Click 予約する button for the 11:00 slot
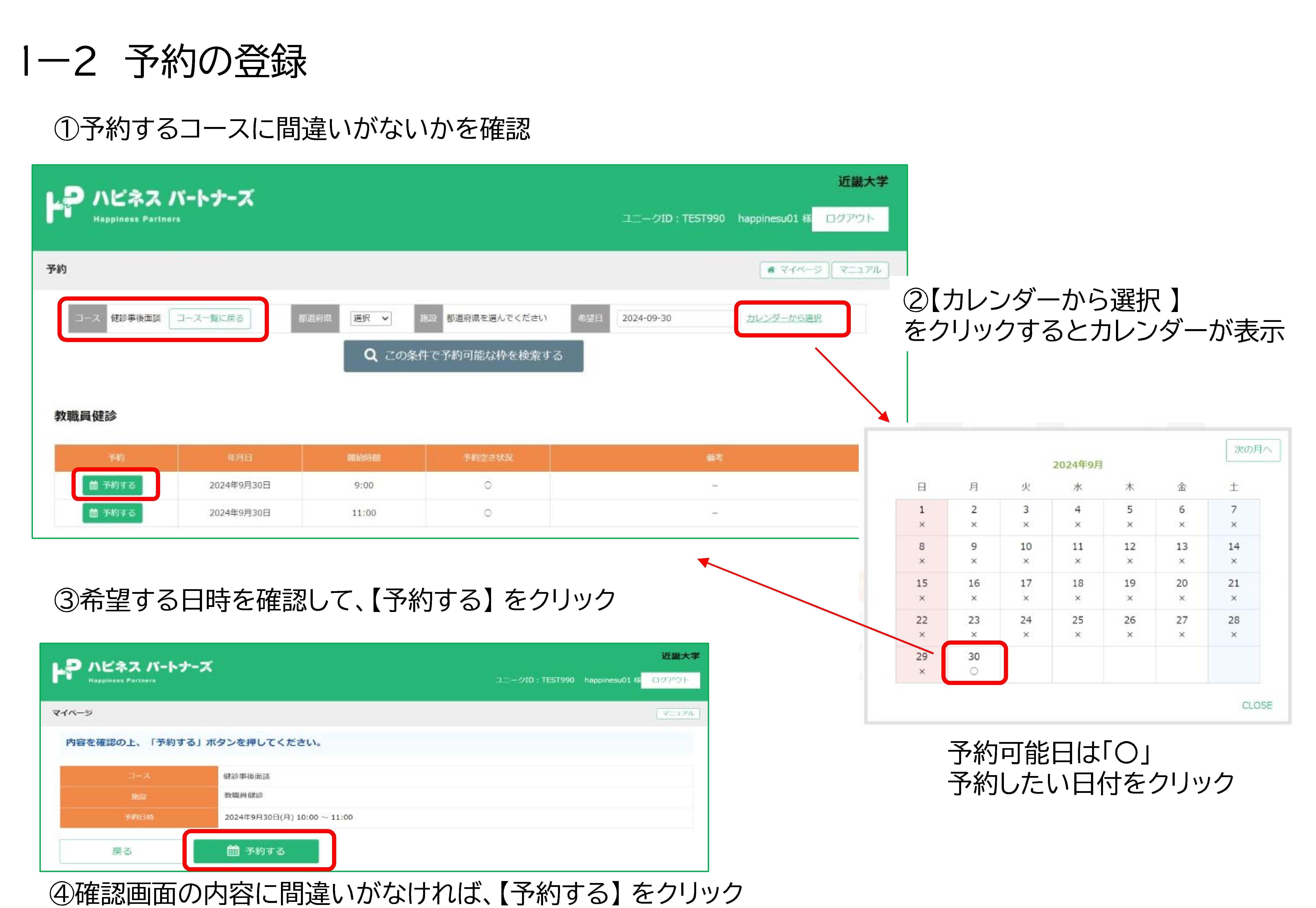The image size is (1316, 908). tap(113, 513)
